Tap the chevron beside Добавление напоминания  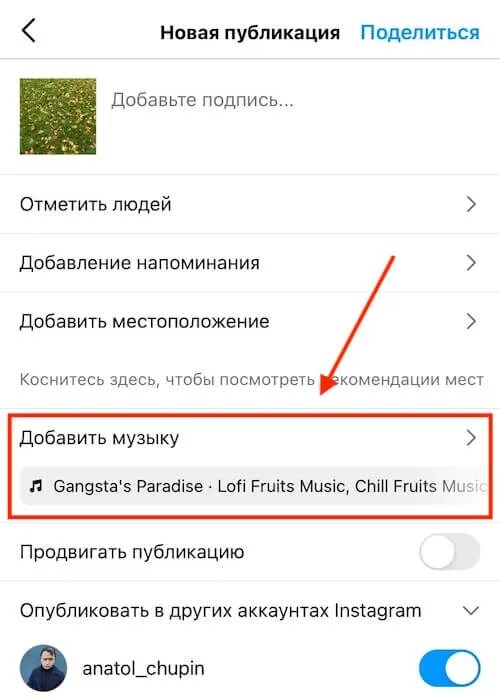(x=471, y=263)
